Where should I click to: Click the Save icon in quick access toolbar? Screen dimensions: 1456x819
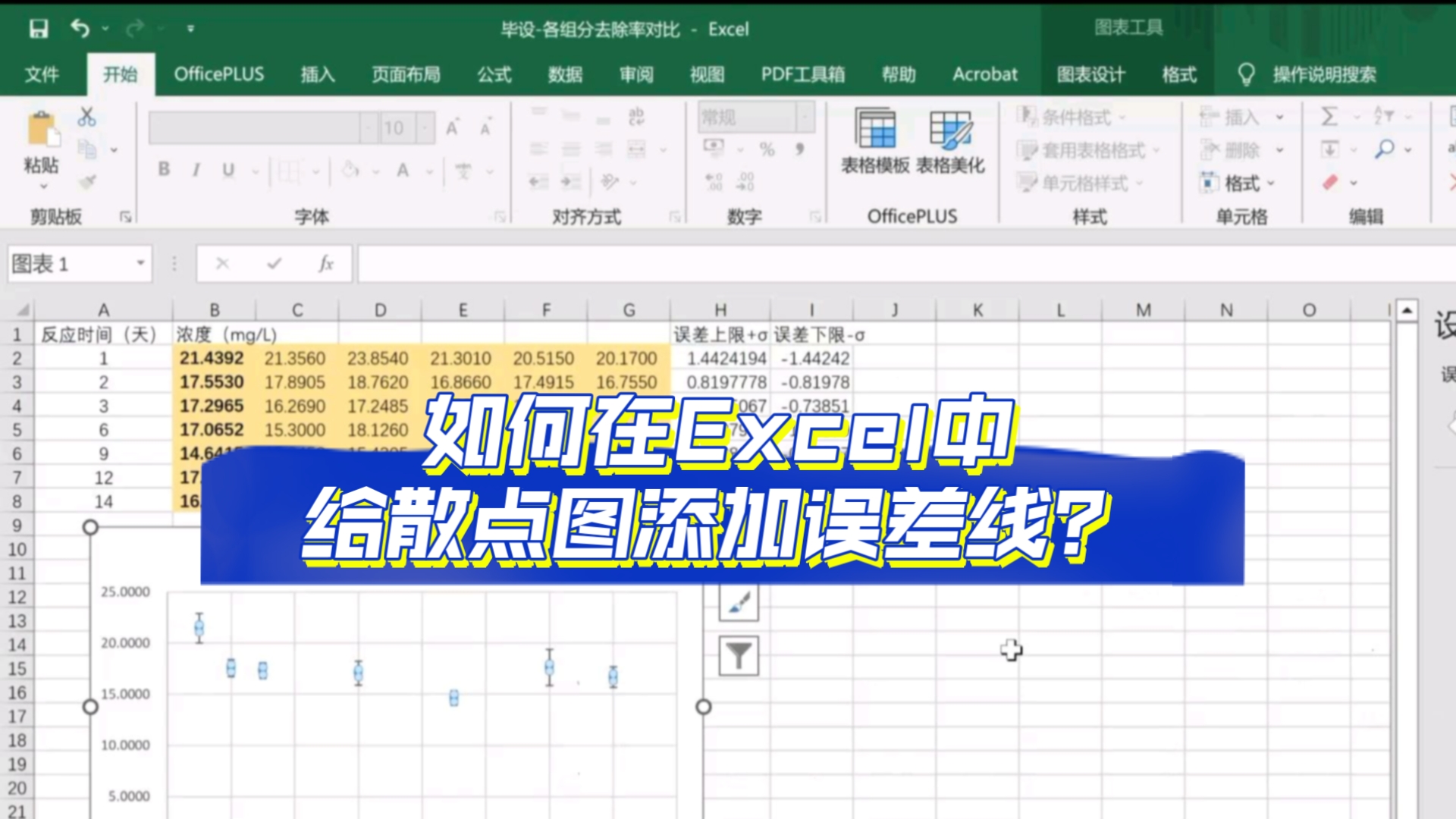tap(38, 29)
